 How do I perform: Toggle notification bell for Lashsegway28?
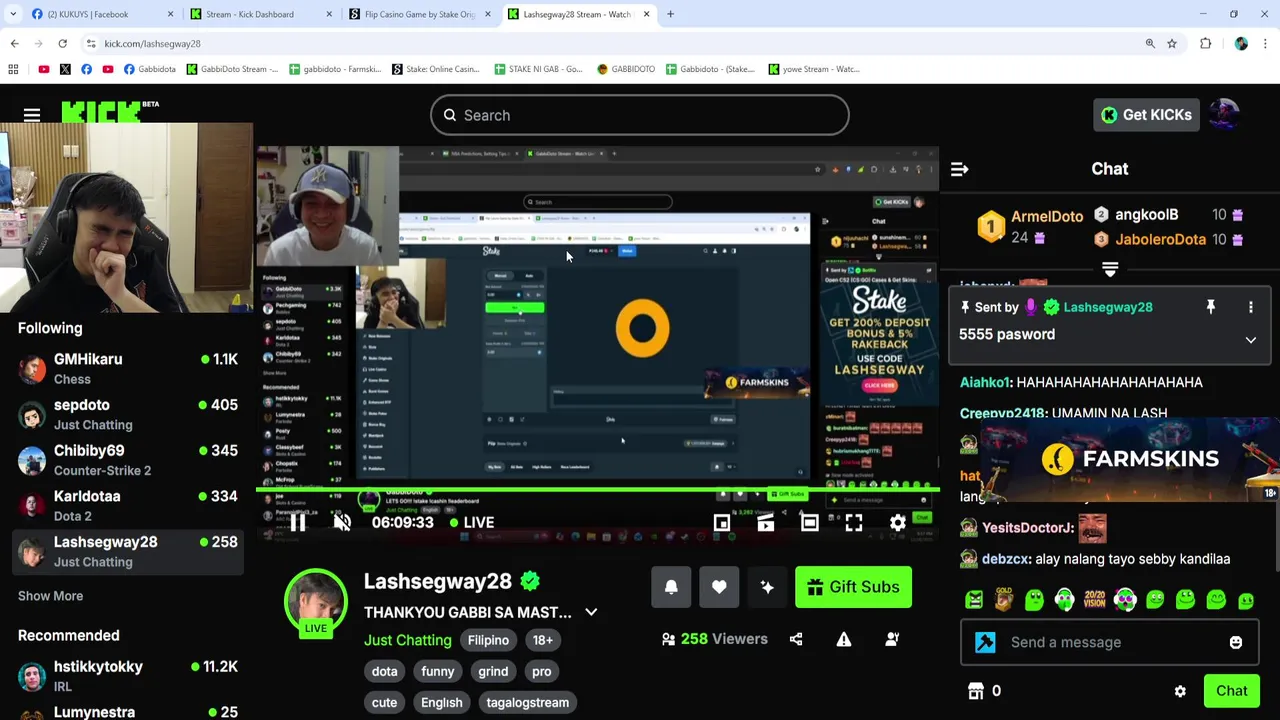[x=671, y=587]
